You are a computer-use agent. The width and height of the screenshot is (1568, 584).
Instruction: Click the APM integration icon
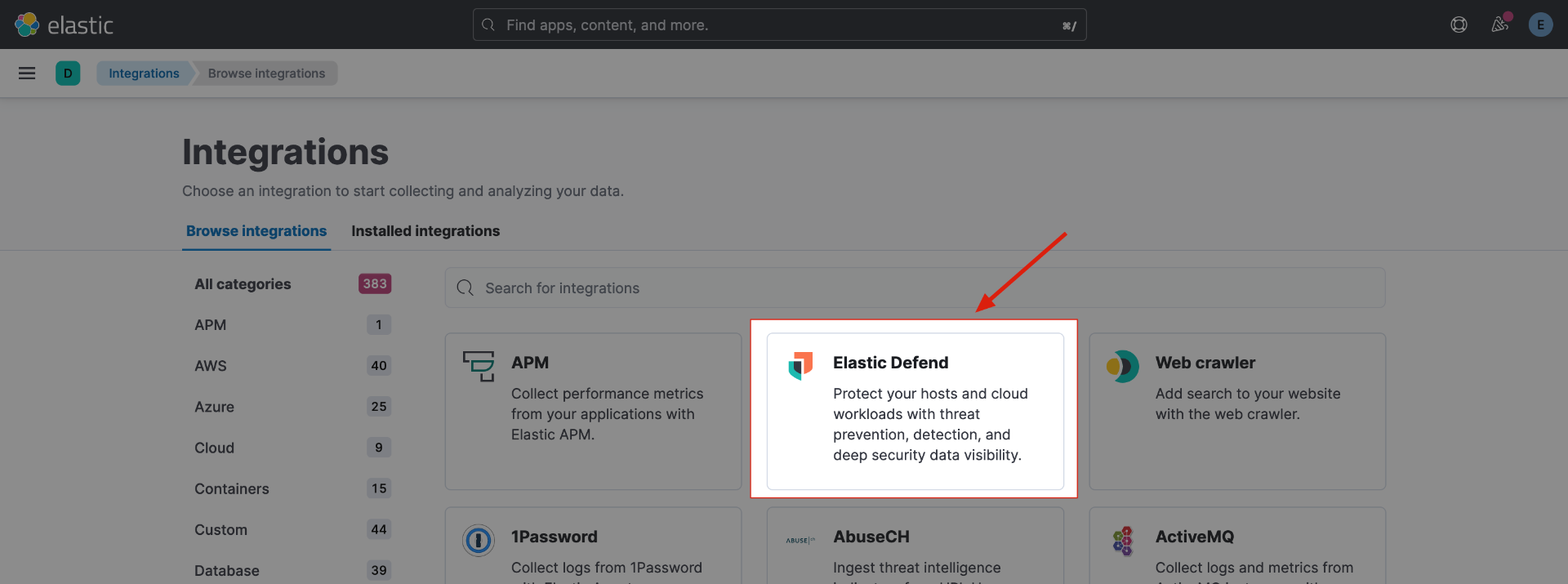tap(479, 366)
